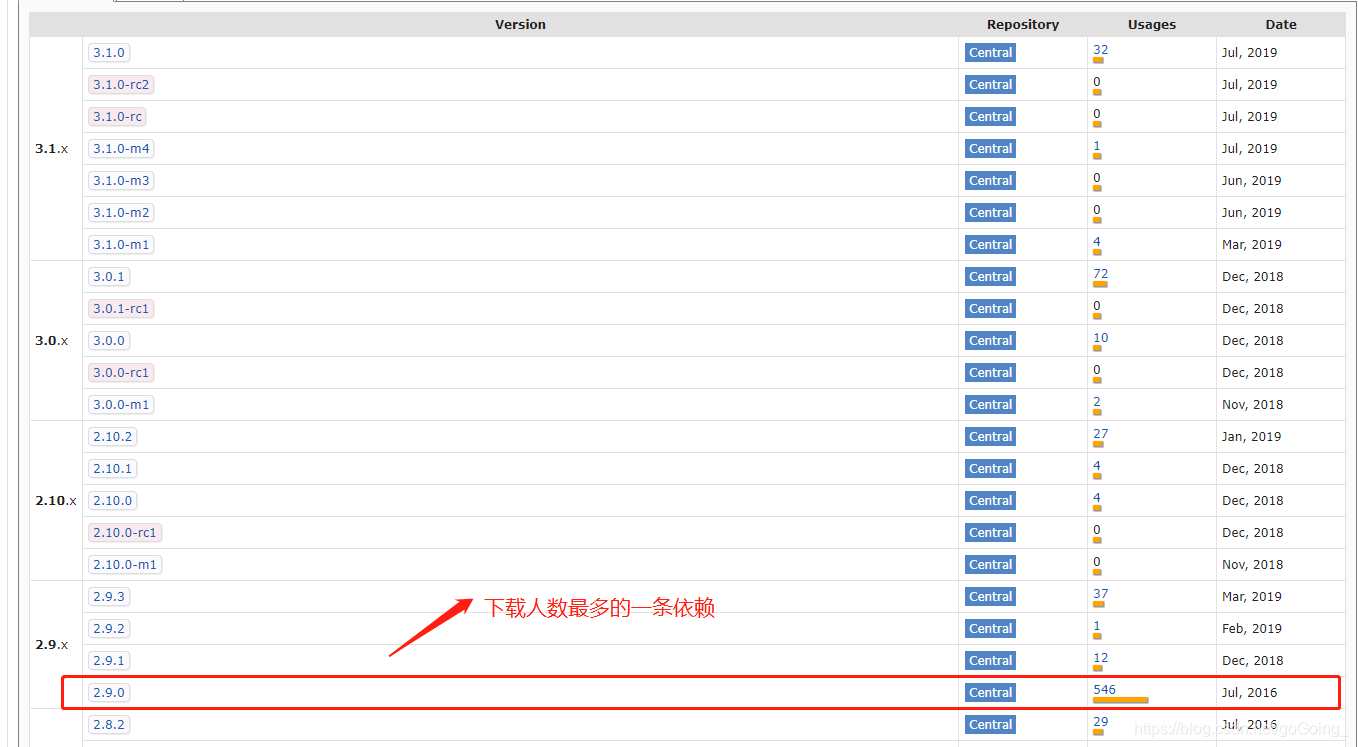Click the 3.0.x version group label
The height and width of the screenshot is (747, 1358).
pos(52,341)
